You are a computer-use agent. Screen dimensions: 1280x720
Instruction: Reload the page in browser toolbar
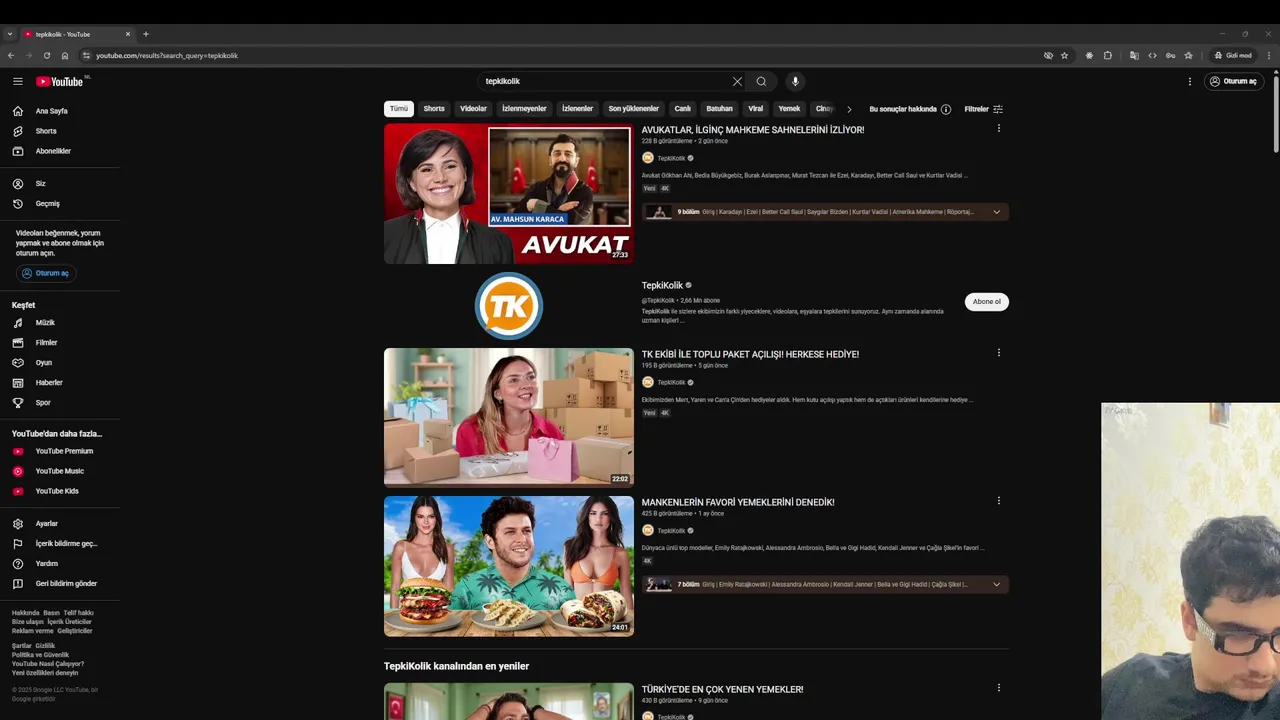(47, 55)
